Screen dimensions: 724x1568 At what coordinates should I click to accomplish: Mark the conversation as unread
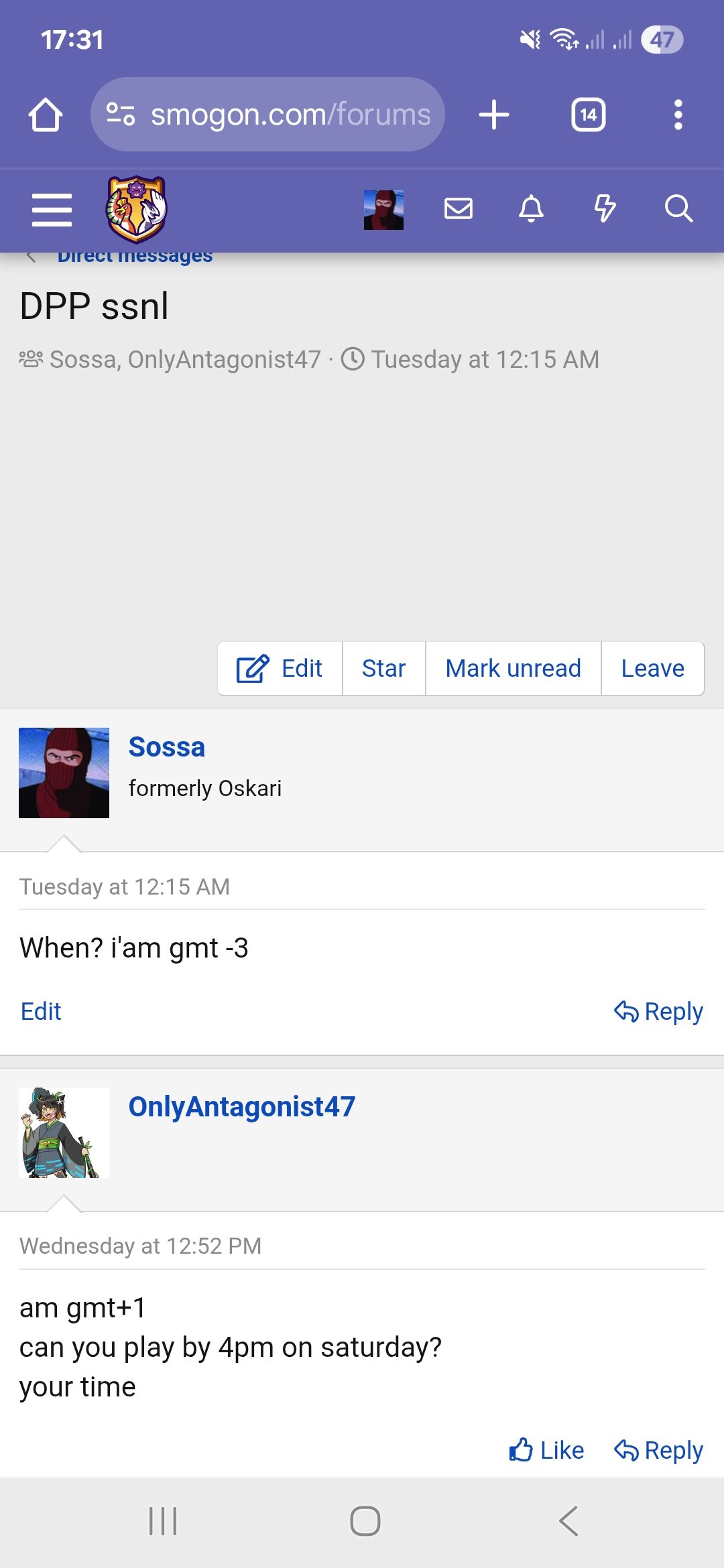pyautogui.click(x=513, y=669)
